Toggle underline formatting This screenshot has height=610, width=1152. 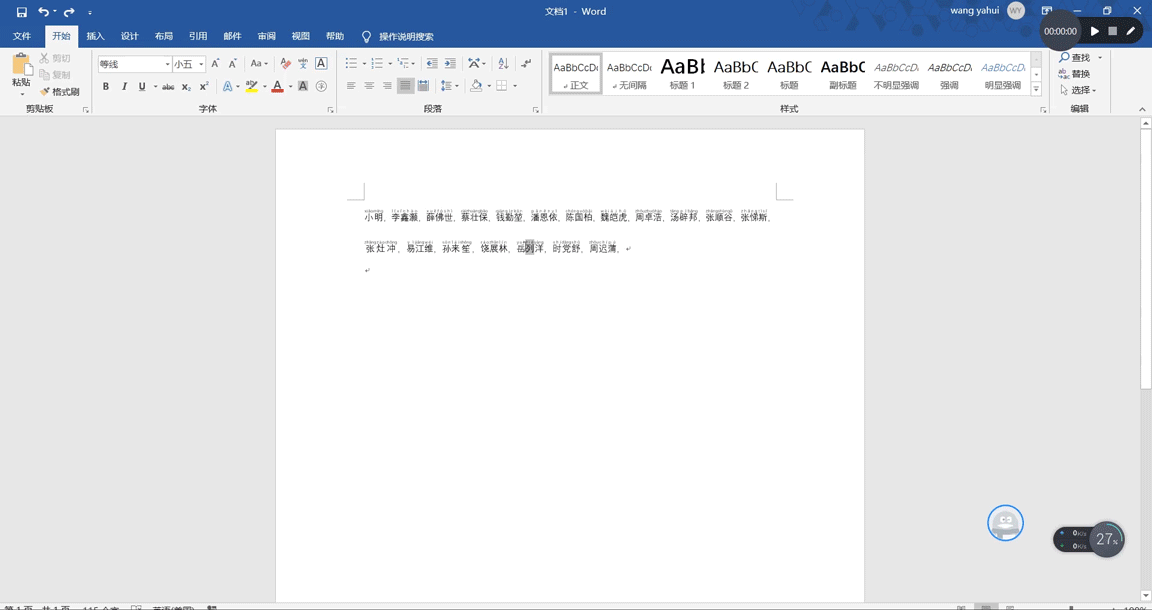(x=142, y=87)
